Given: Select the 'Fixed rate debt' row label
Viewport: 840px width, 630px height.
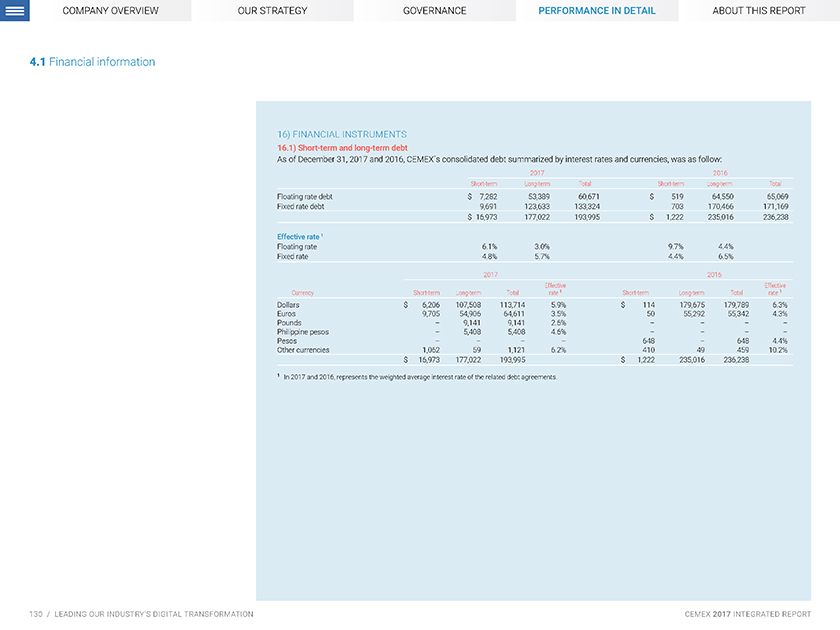Looking at the screenshot, I should (301, 206).
